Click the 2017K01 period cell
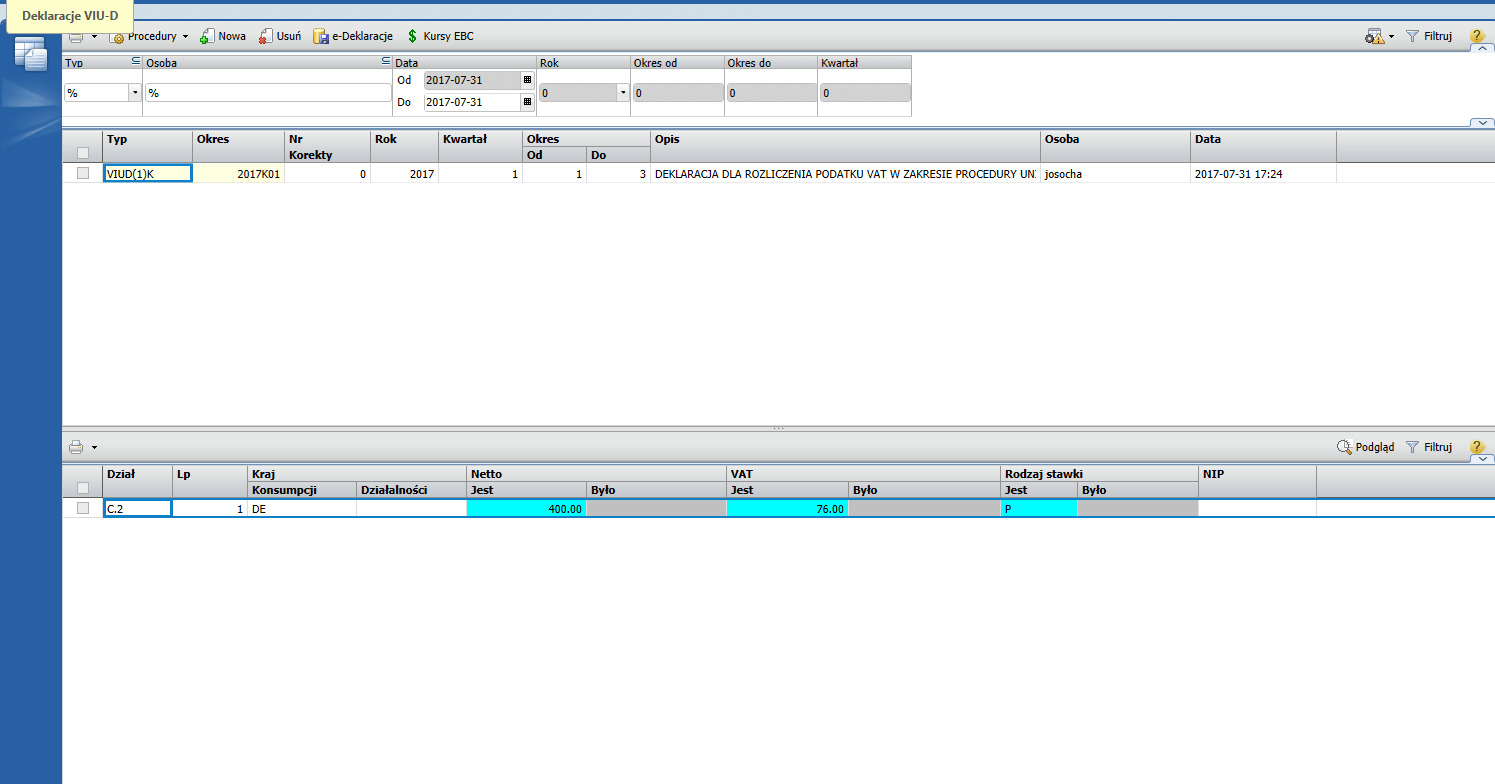The height and width of the screenshot is (784, 1495). pyautogui.click(x=239, y=173)
